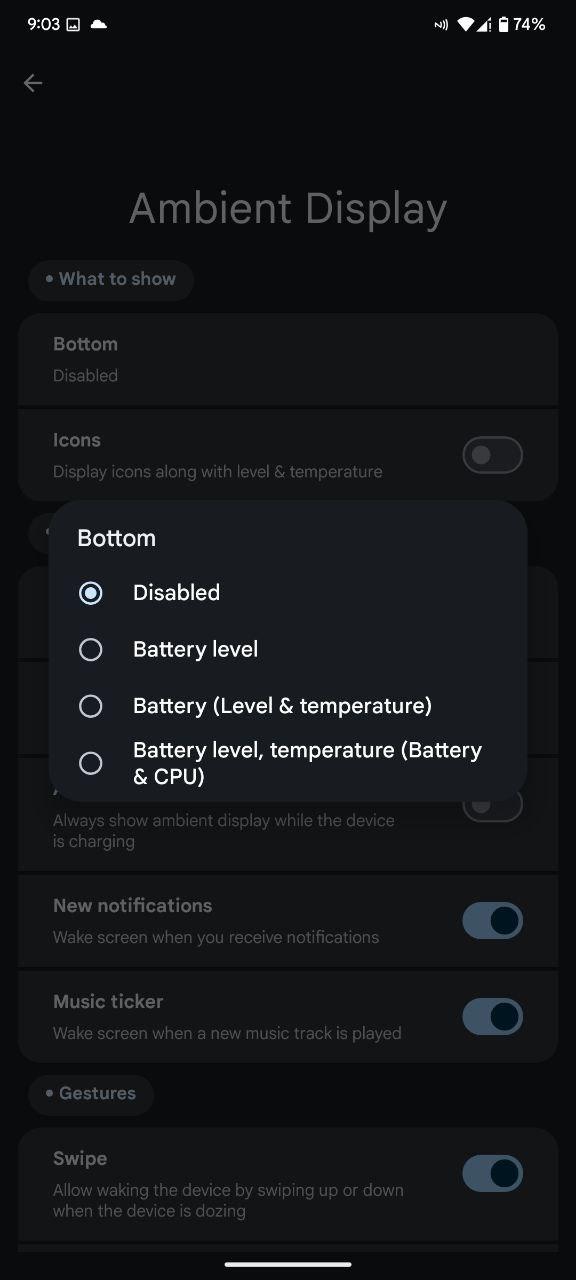Viewport: 576px width, 1280px height.
Task: Tap the image notification icon
Action: [x=73, y=24]
